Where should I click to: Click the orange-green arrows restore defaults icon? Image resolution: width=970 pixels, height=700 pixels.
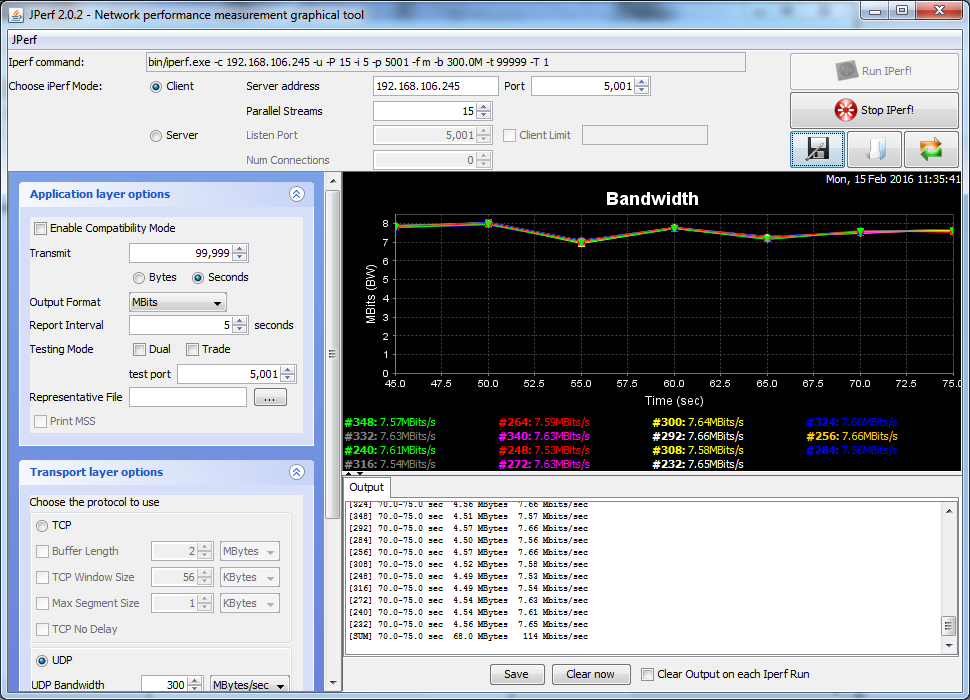[931, 149]
